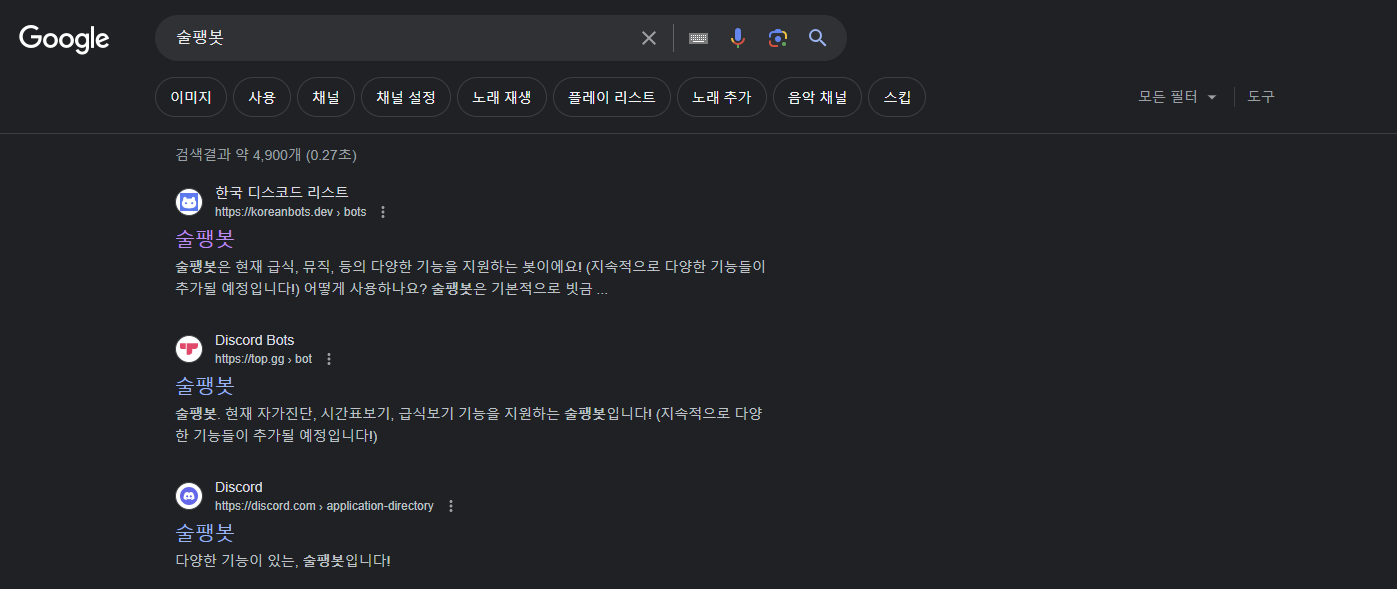Open the 술팽봇 link from top.gg
The height and width of the screenshot is (589, 1397).
click(x=205, y=385)
